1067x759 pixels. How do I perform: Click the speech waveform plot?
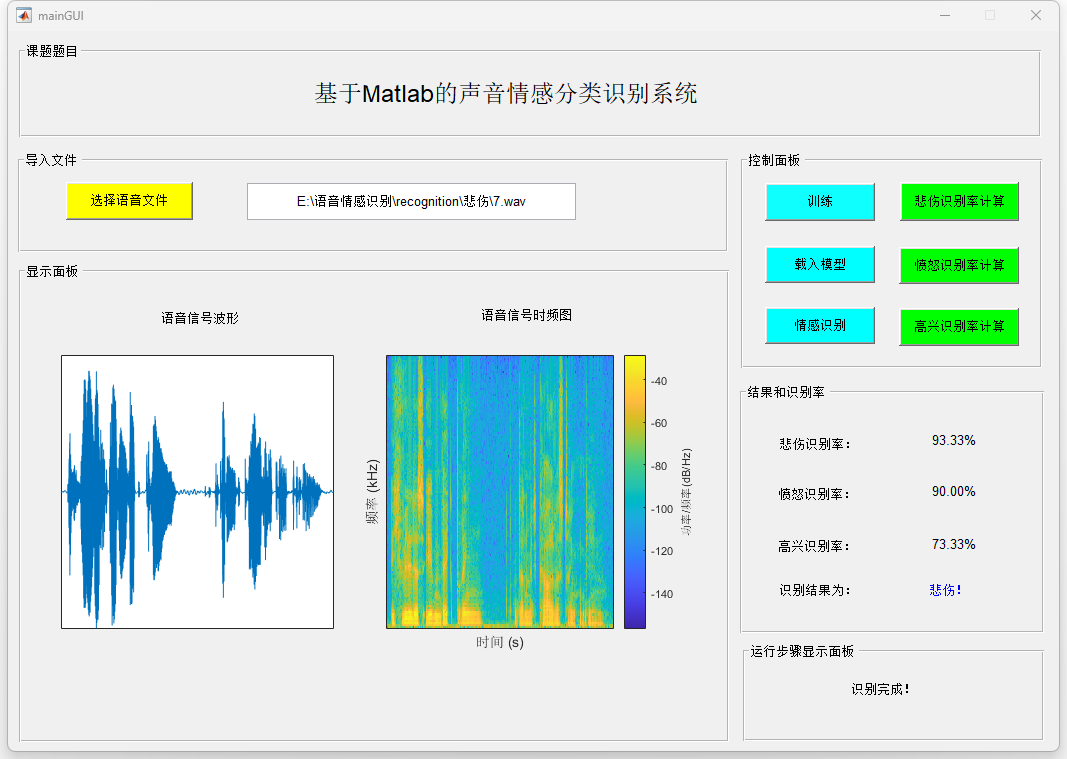pos(197,492)
